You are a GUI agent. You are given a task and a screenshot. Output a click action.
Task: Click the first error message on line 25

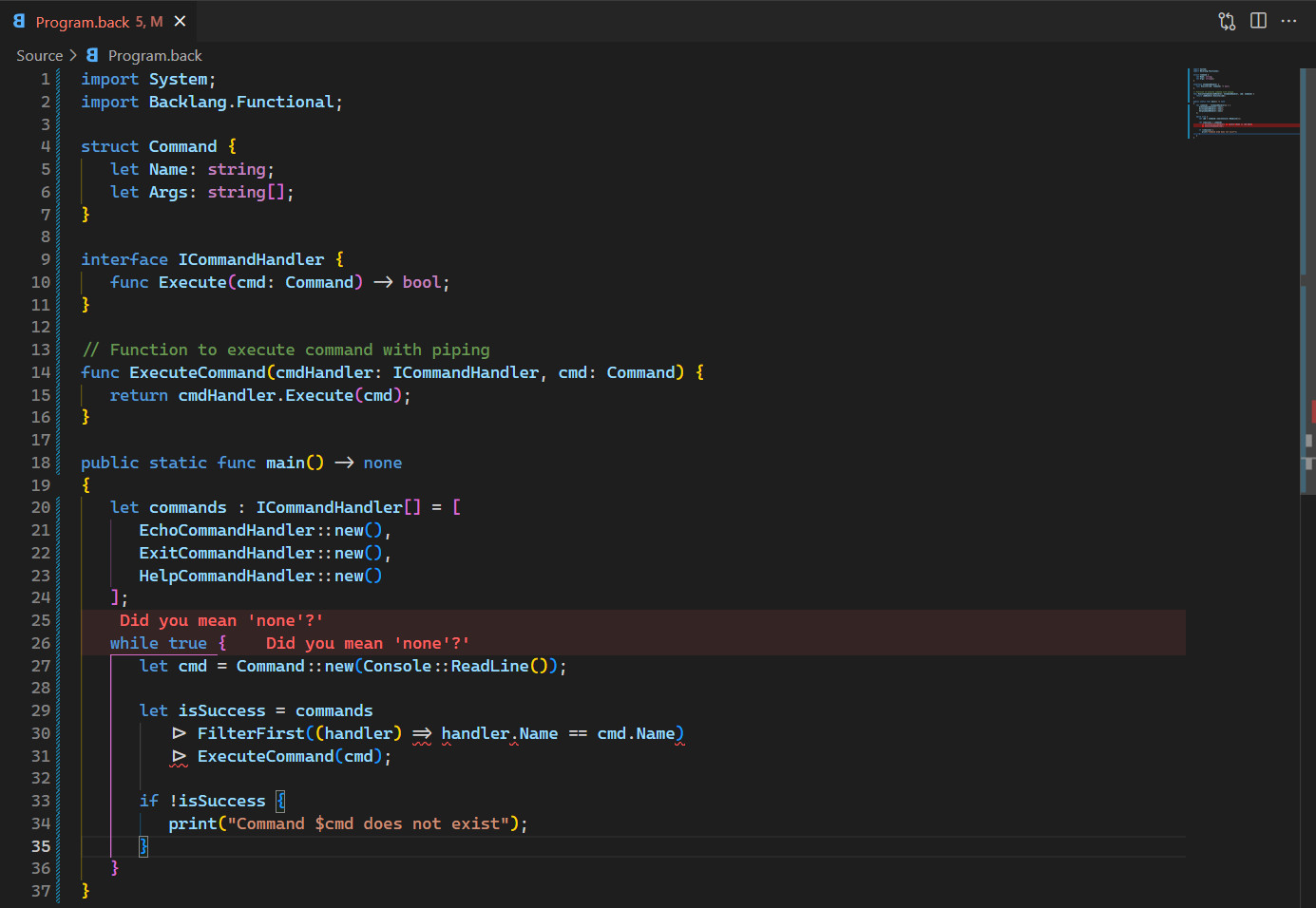coord(221,620)
